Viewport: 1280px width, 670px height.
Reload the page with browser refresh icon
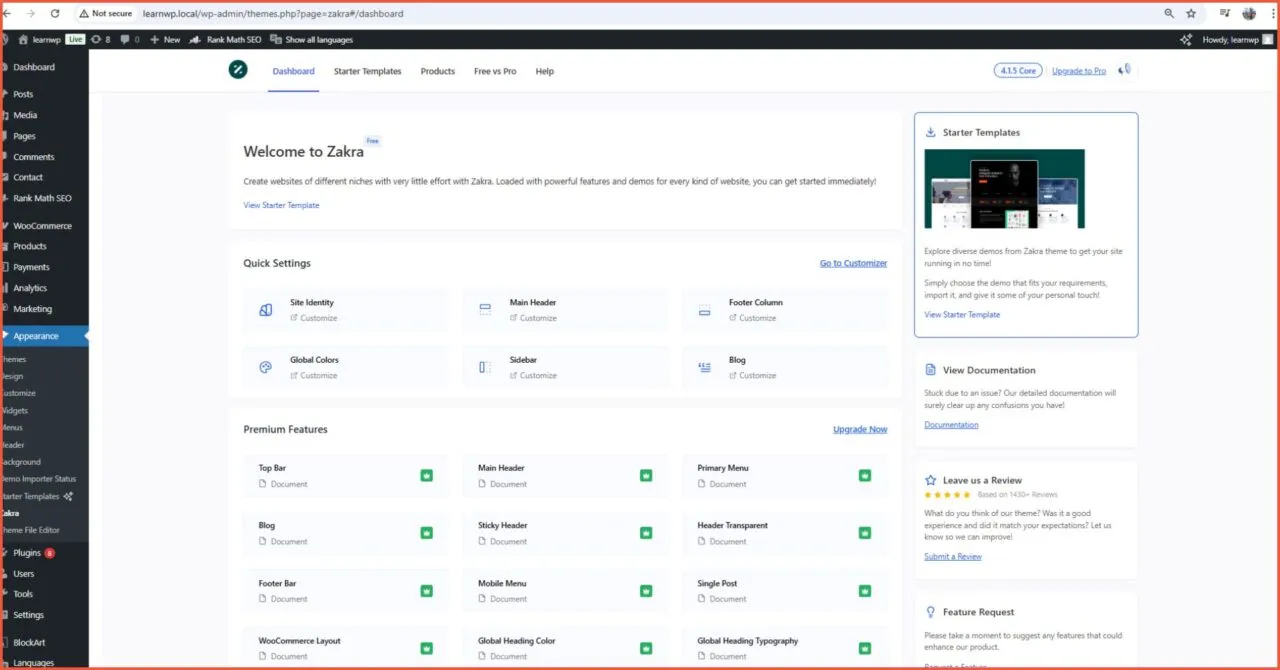coord(55,14)
